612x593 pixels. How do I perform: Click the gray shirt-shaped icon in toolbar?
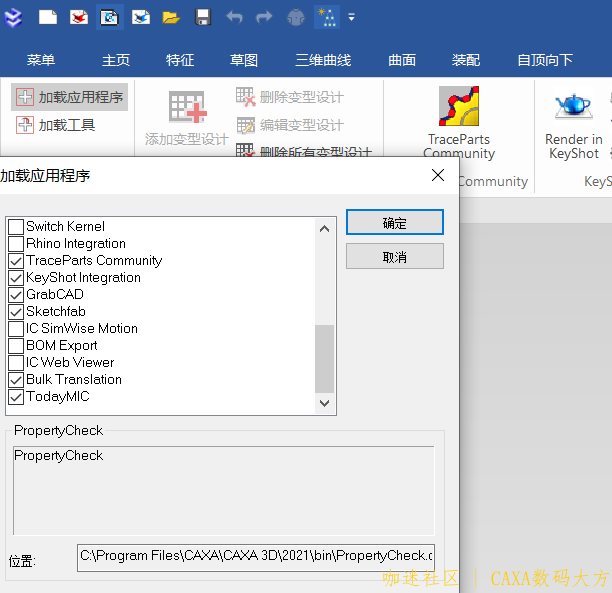tap(296, 18)
